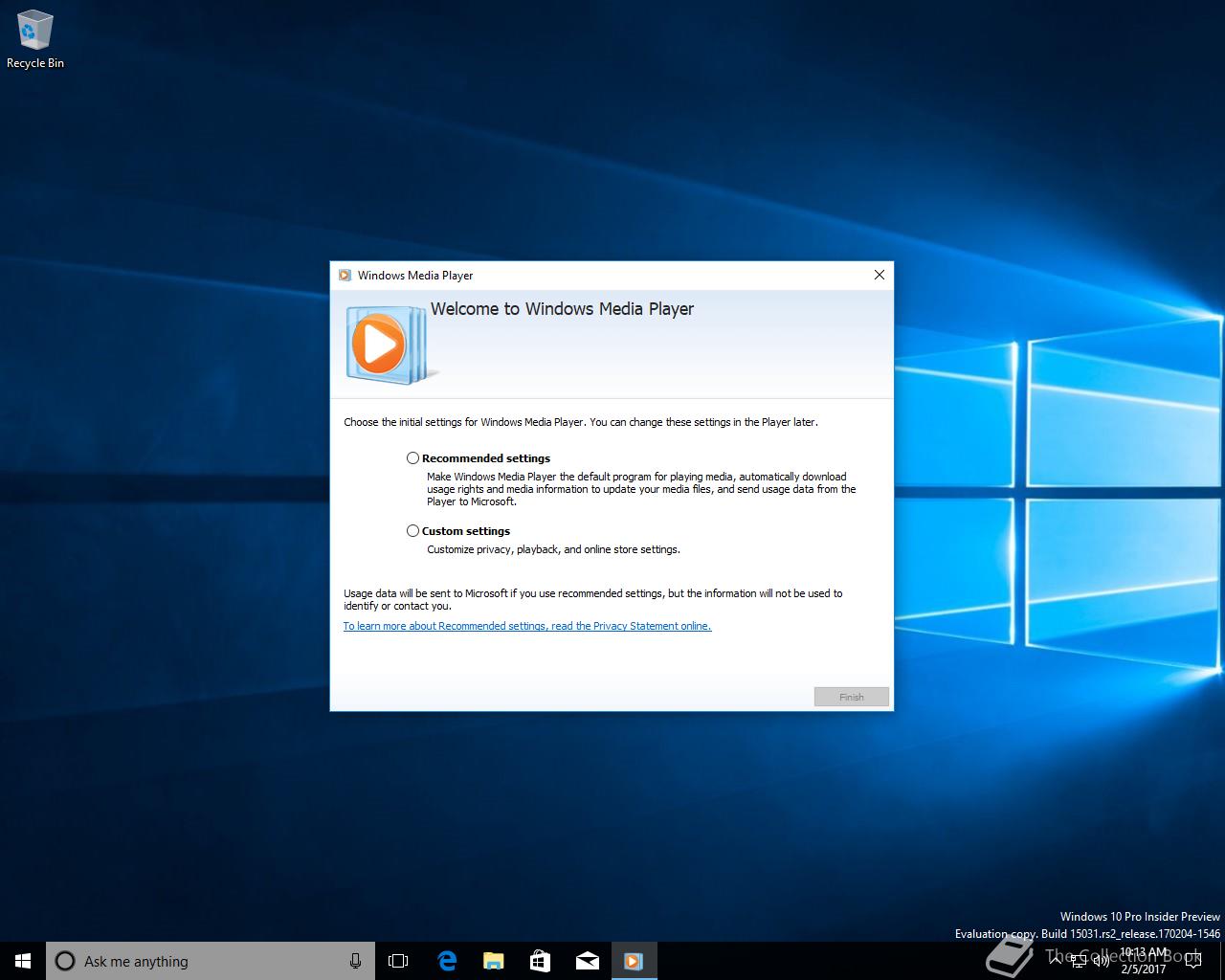Open the Mail app from taskbar
The height and width of the screenshot is (980, 1225).
(x=587, y=961)
